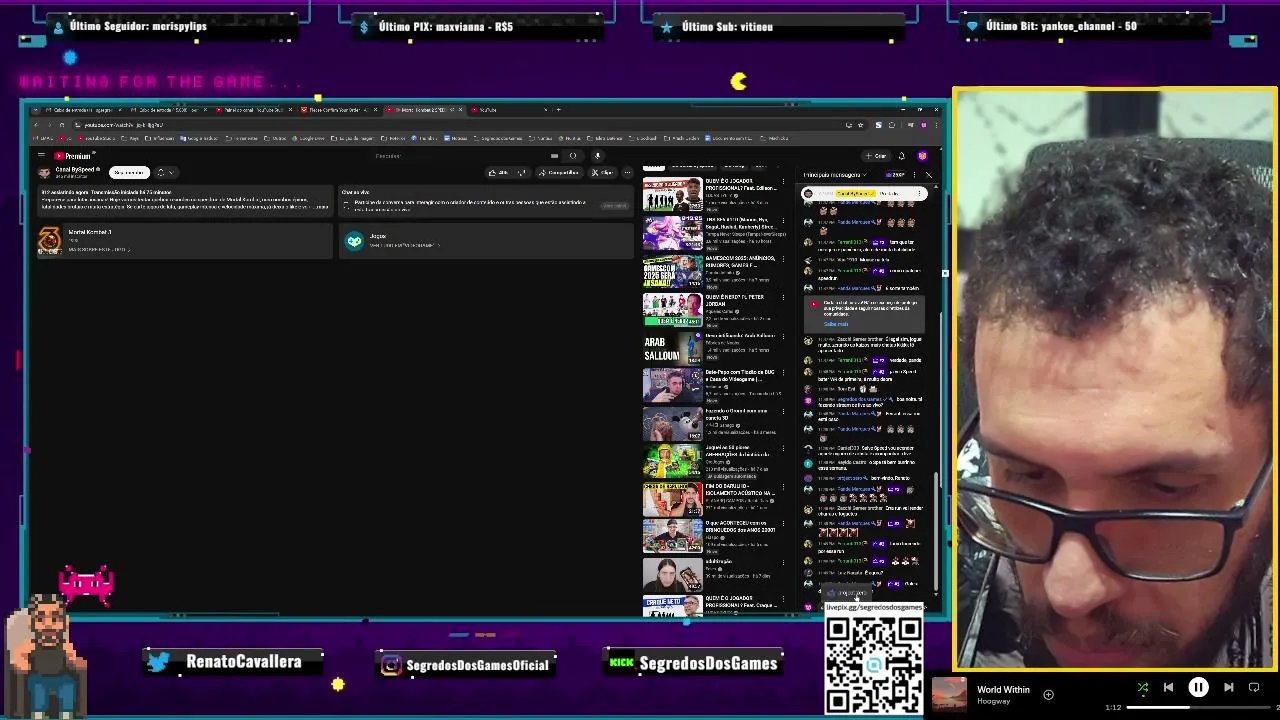The image size is (1280, 720).
Task: Open a new Chrome tab
Action: coord(559,109)
